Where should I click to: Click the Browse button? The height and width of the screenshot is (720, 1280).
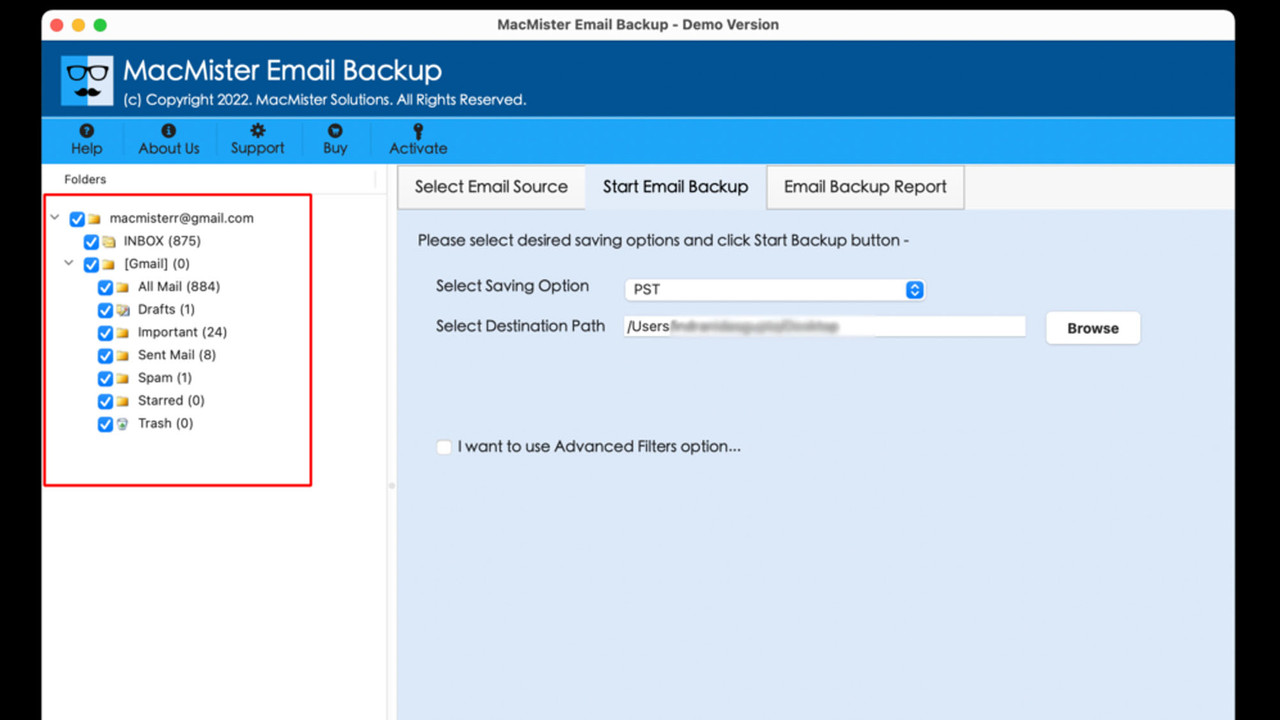click(x=1093, y=328)
